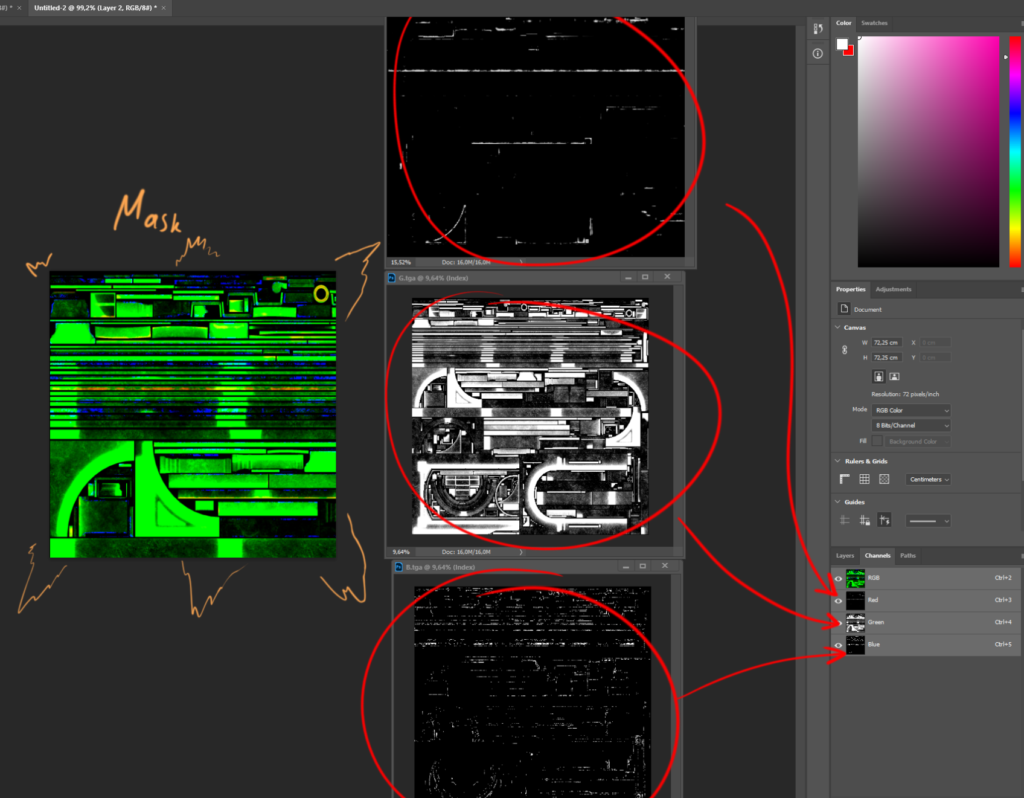The height and width of the screenshot is (798, 1024).
Task: Open the Centimeters unit dropdown
Action: pos(928,479)
